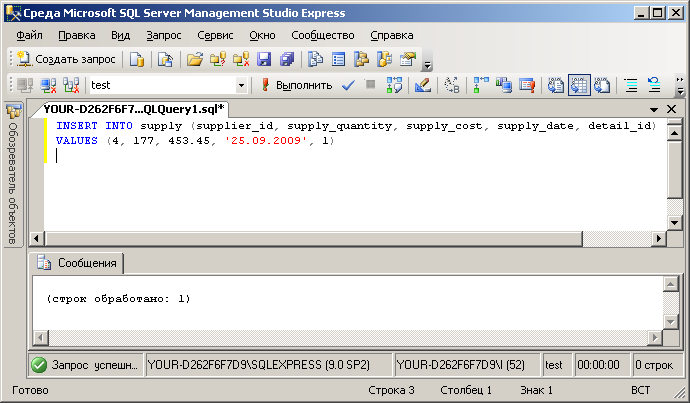Open the design query in editor icon
690x403 pixels.
point(422,85)
